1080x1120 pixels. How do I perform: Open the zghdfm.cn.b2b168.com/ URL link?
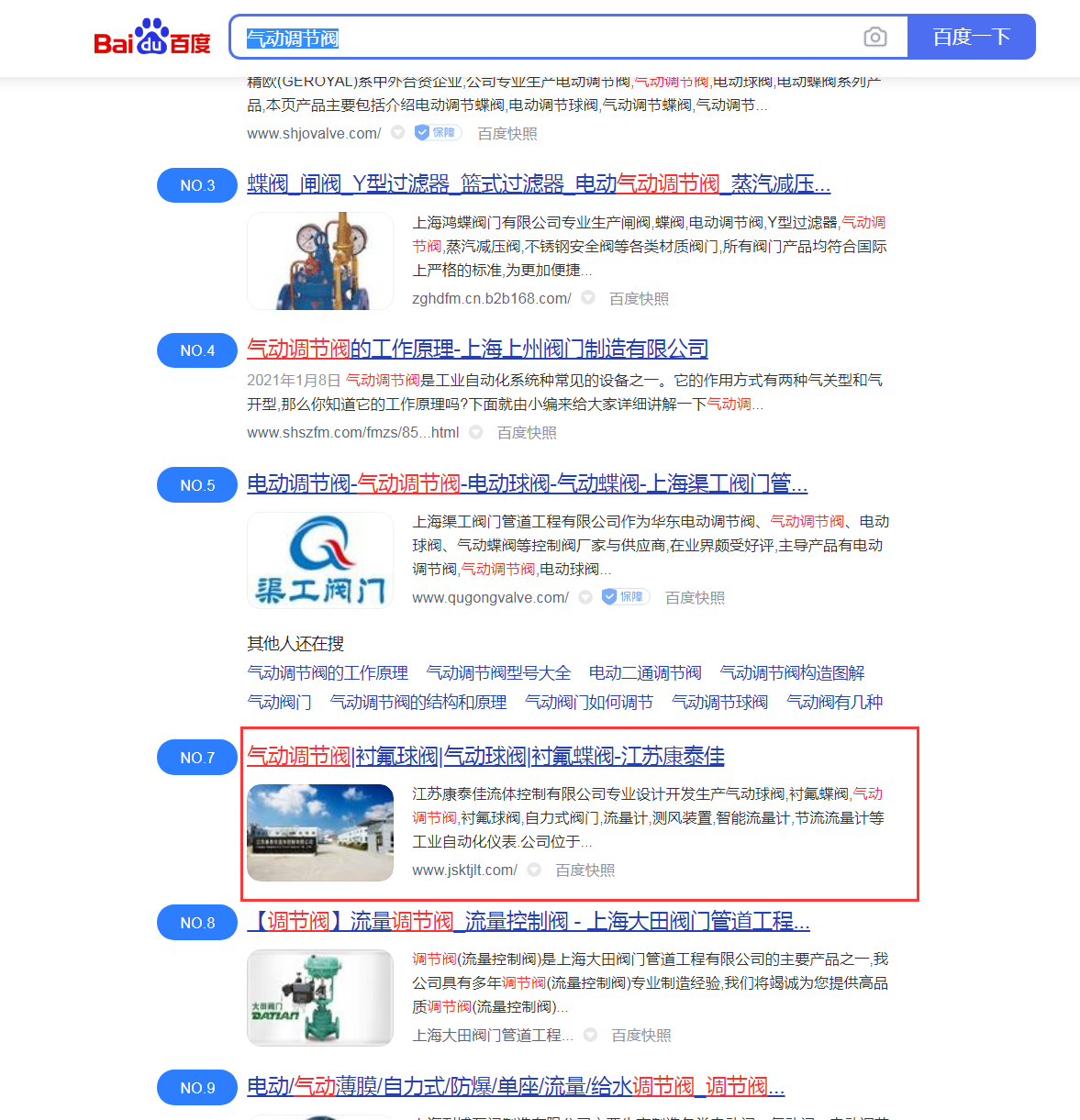click(492, 298)
